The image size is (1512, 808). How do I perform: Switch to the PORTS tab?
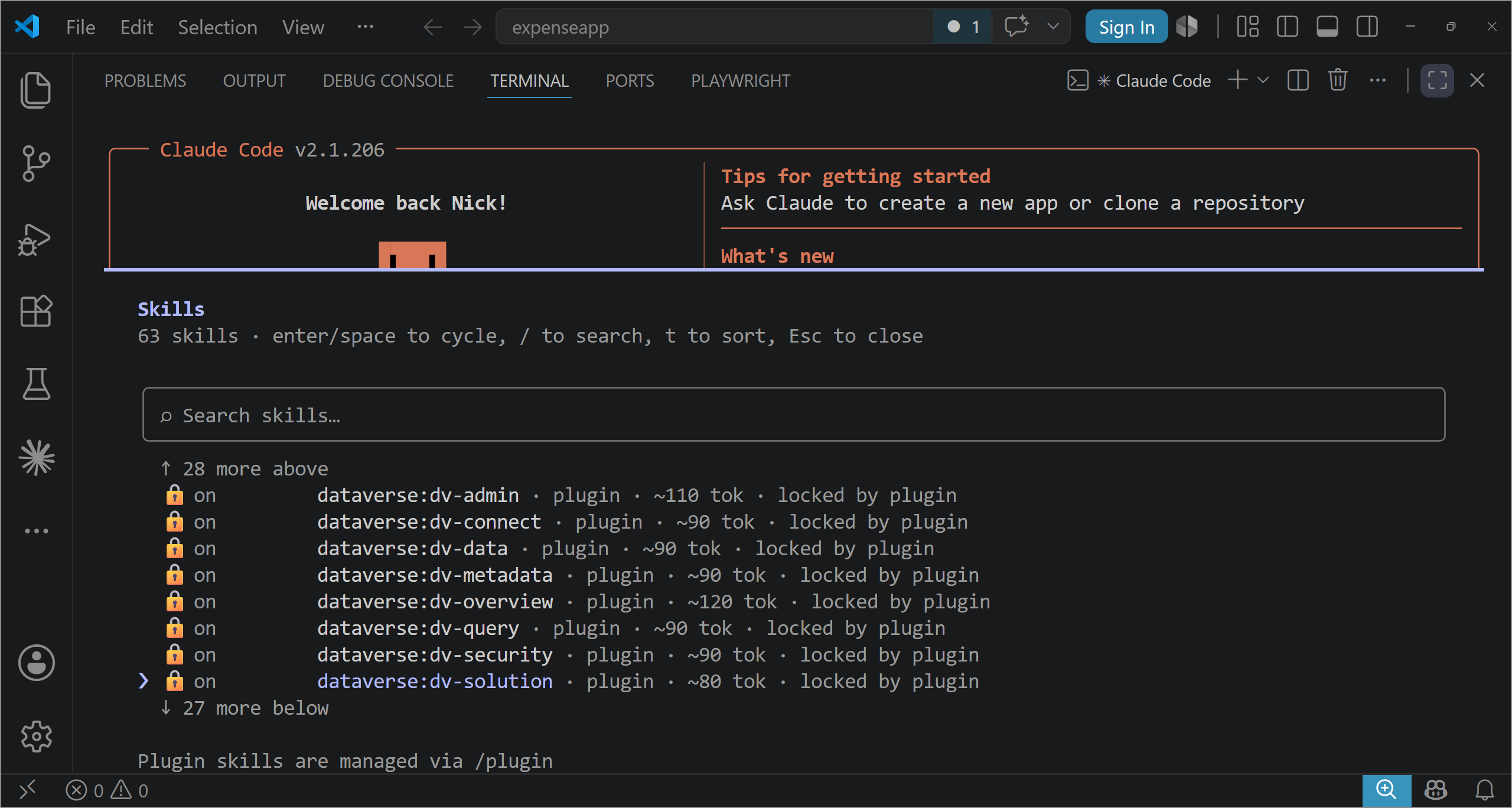pyautogui.click(x=630, y=80)
